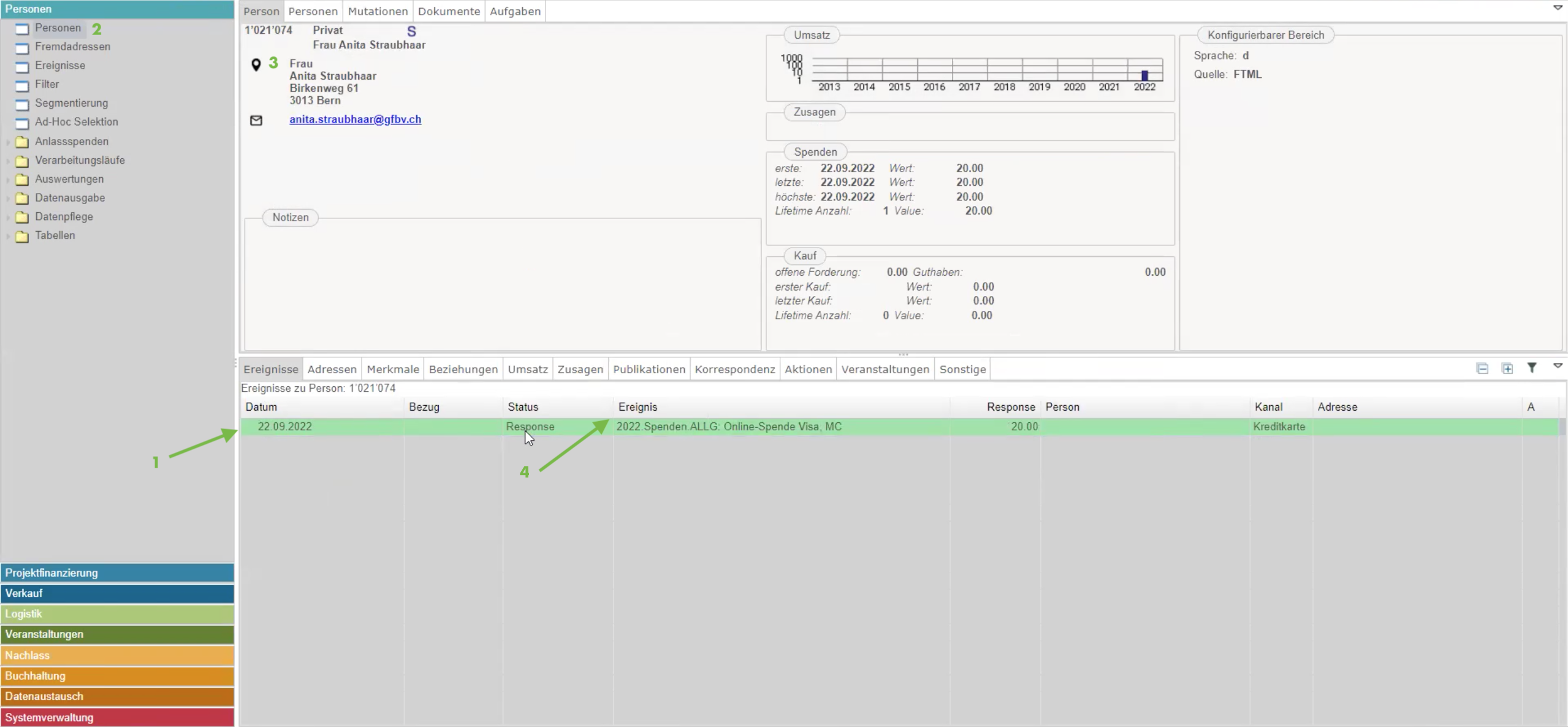Click the purple S marker beside Privat
The width and height of the screenshot is (1568, 727).
tap(411, 31)
